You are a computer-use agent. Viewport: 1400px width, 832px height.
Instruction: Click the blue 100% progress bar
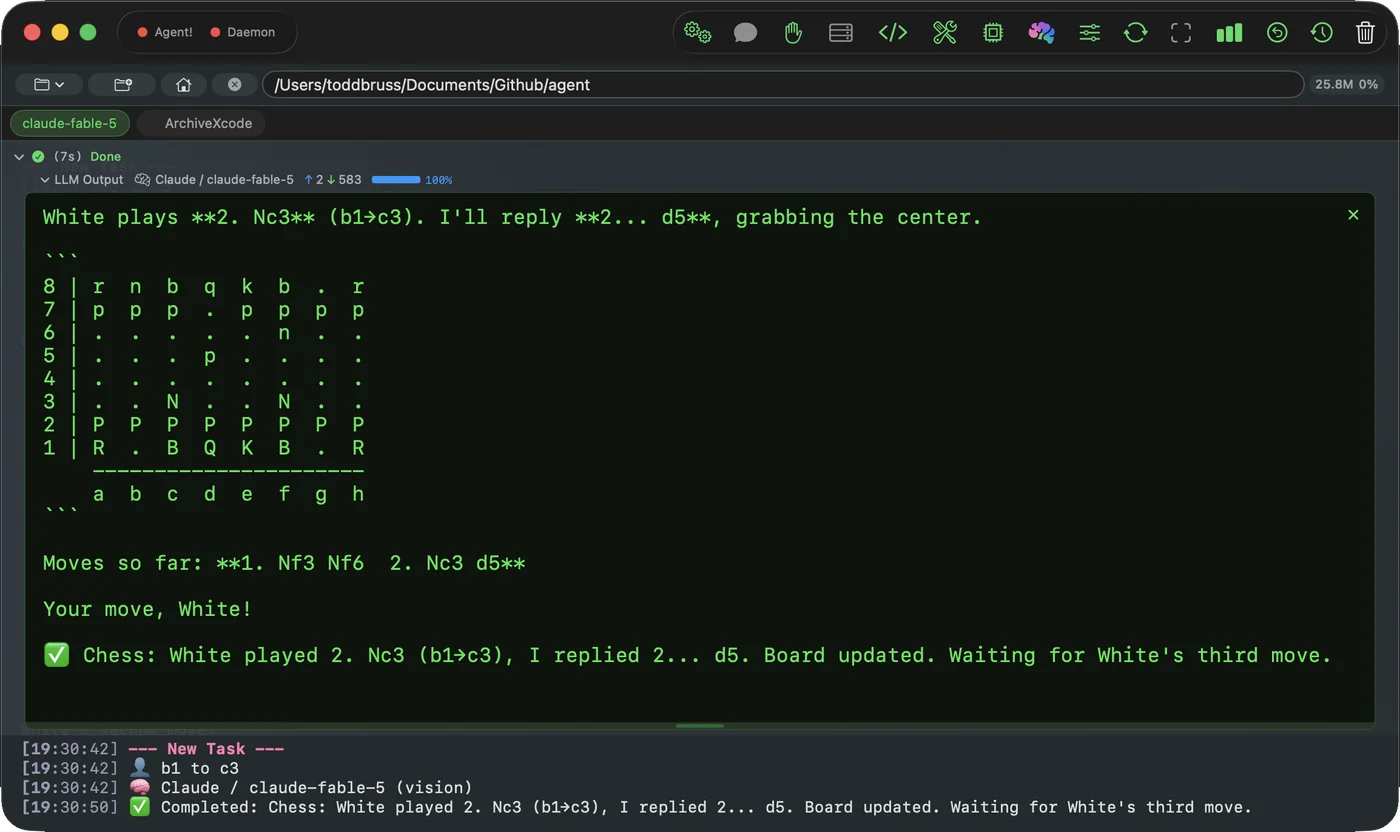[396, 180]
